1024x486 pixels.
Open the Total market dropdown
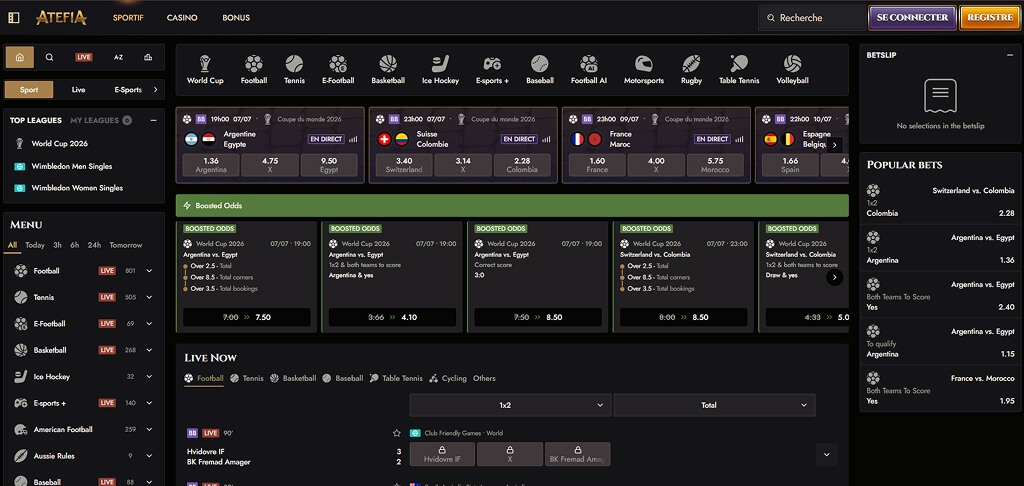tap(714, 405)
